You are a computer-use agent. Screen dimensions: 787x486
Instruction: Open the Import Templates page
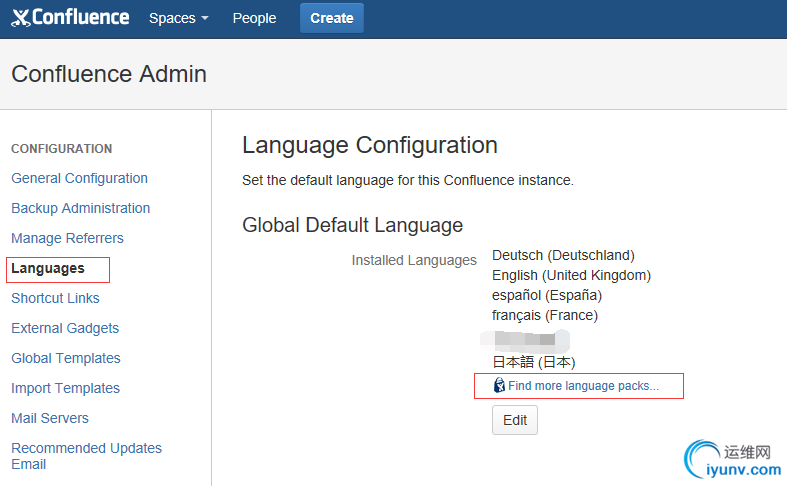pyautogui.click(x=65, y=388)
